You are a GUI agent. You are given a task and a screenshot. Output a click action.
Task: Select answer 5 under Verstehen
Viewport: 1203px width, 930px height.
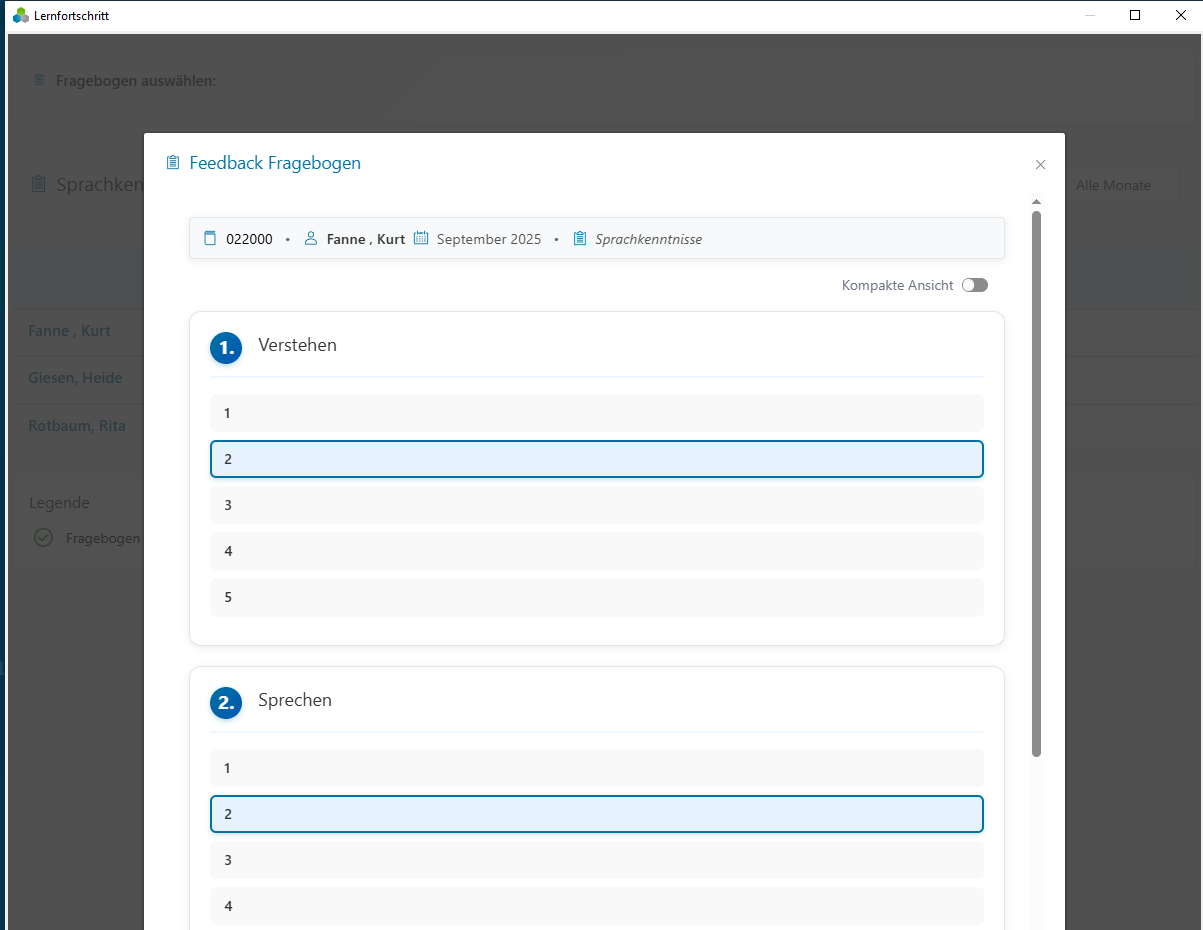tap(597, 597)
